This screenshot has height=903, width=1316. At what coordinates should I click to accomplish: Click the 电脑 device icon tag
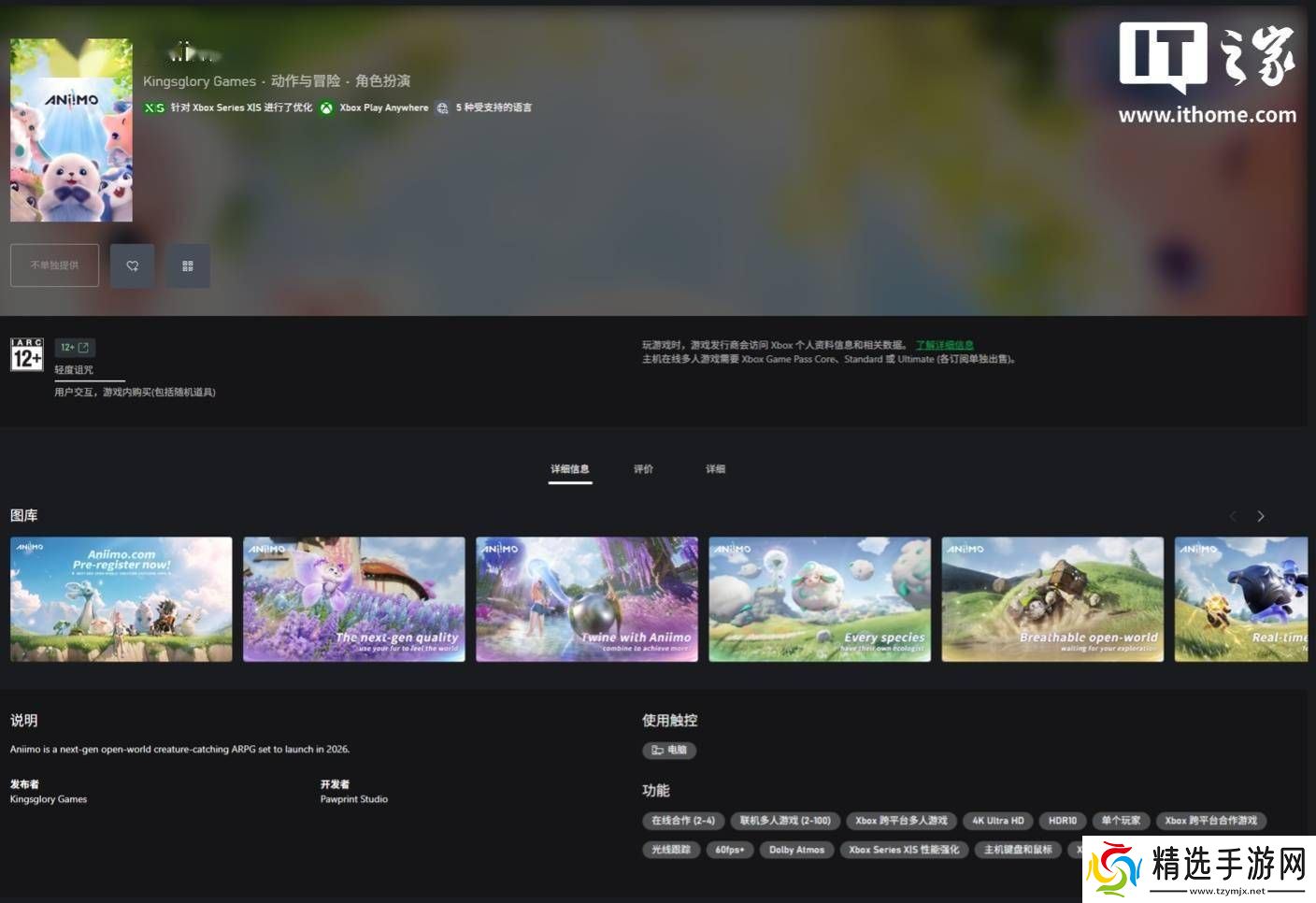click(669, 750)
